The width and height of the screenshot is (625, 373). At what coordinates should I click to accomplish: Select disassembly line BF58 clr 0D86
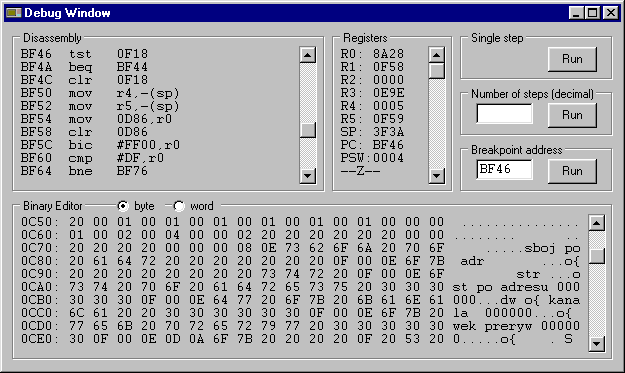point(85,132)
